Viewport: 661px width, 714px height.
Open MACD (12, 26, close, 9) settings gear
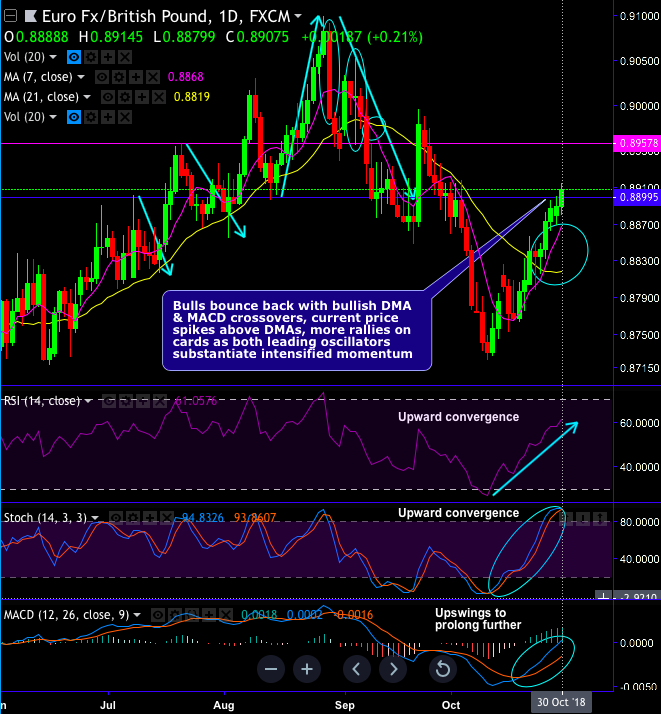[x=175, y=615]
